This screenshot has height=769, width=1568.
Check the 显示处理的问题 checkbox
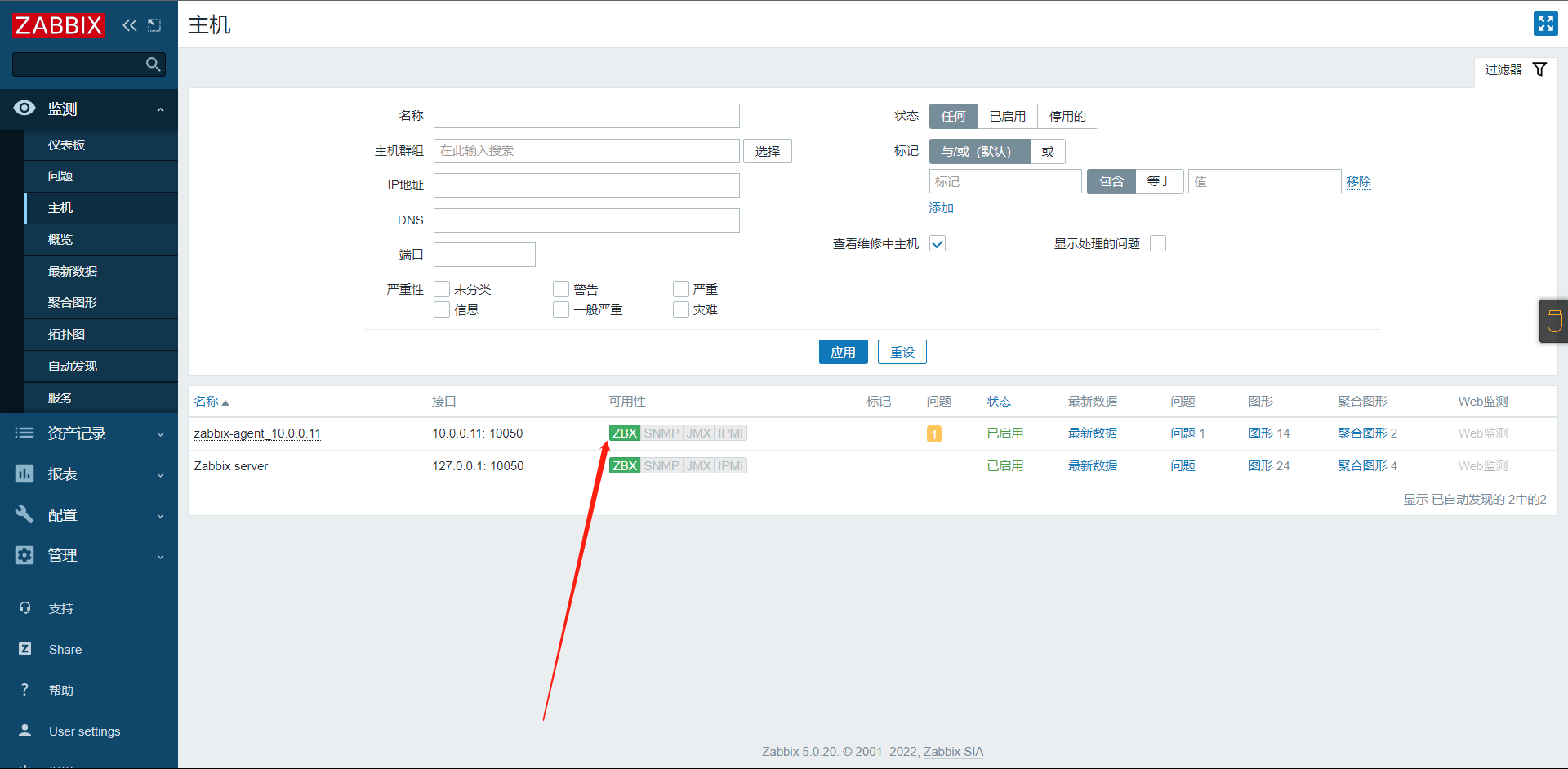click(1158, 243)
